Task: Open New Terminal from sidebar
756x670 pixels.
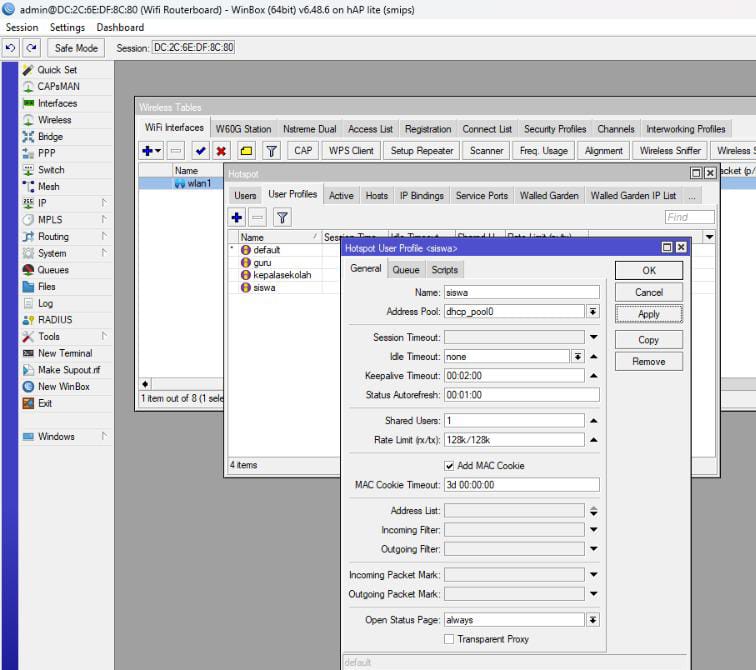Action: [x=65, y=353]
